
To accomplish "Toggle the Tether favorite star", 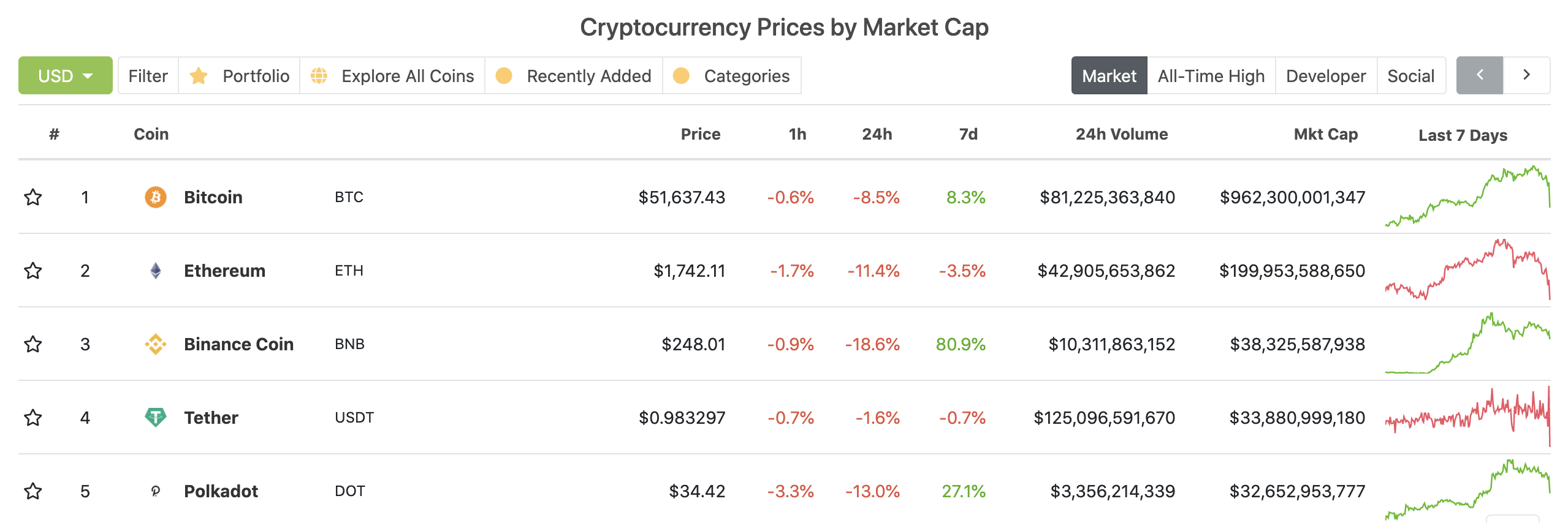I will 33,418.
